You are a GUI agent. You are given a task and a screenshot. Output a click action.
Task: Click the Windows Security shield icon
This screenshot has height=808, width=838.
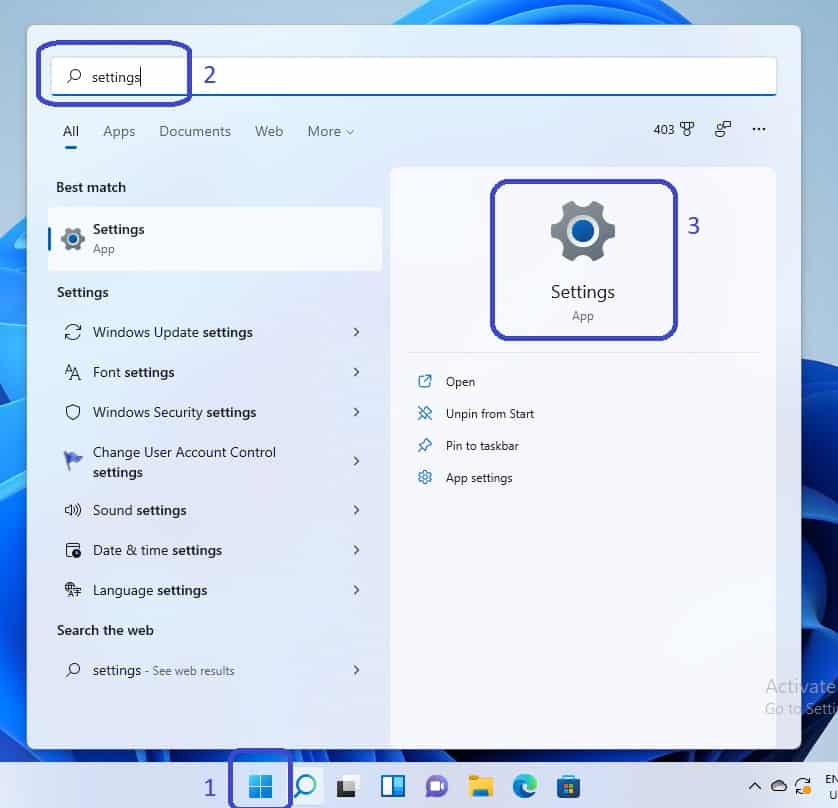[73, 413]
